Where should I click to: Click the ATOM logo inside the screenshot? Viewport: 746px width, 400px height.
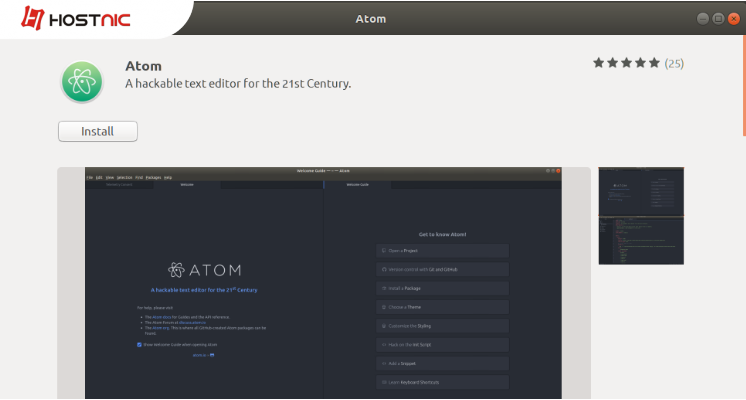coord(205,270)
